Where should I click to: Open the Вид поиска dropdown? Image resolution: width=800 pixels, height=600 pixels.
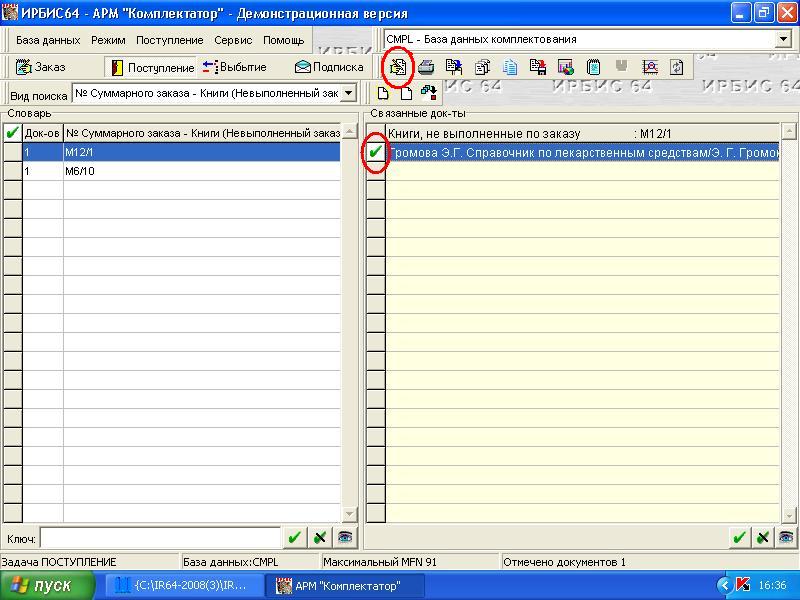(348, 94)
